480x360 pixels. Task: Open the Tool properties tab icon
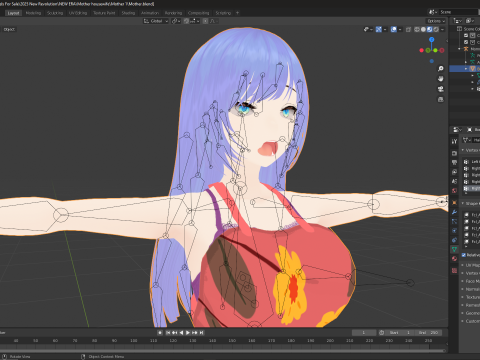click(x=454, y=141)
